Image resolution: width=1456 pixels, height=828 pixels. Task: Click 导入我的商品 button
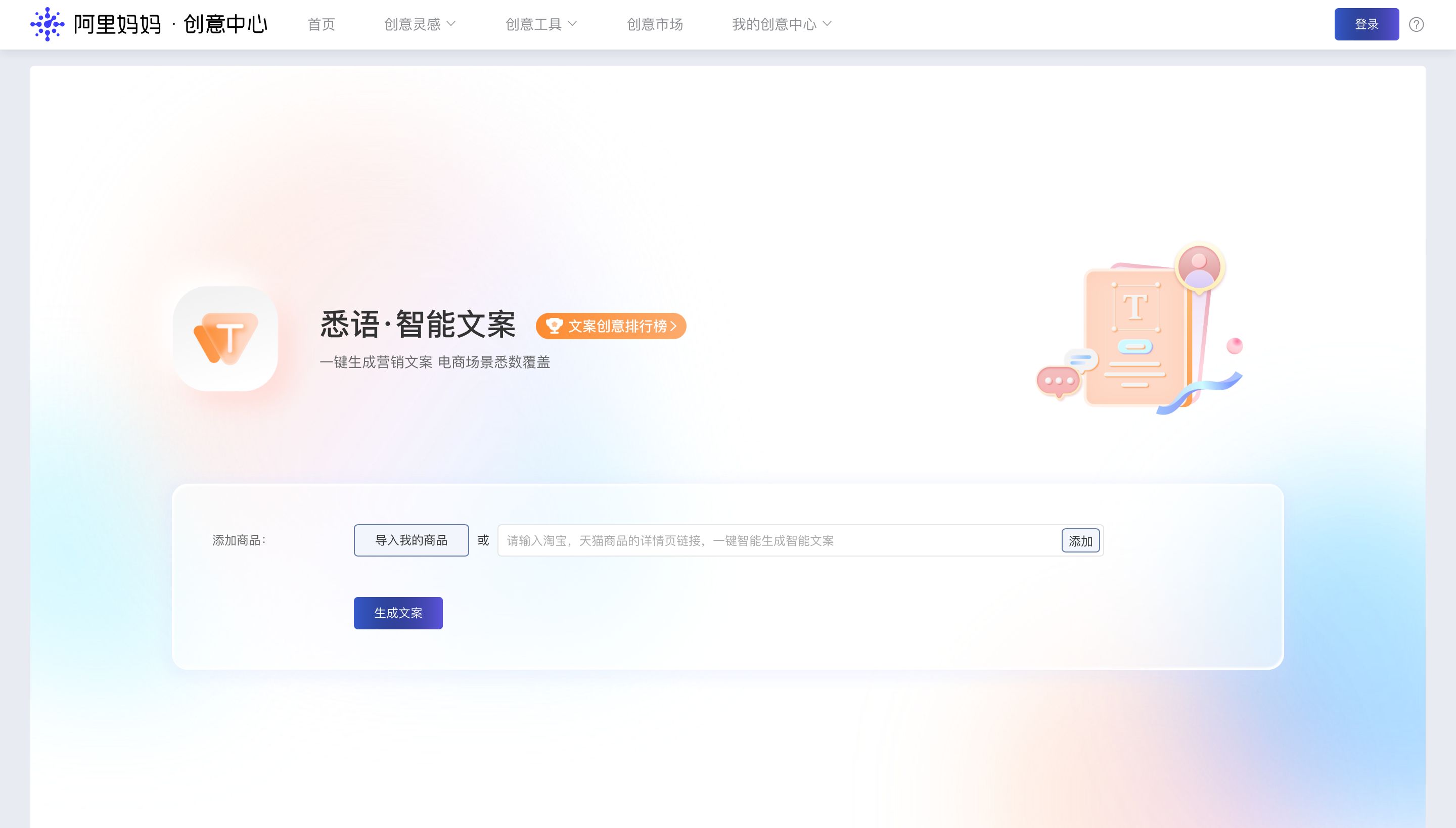click(x=411, y=540)
